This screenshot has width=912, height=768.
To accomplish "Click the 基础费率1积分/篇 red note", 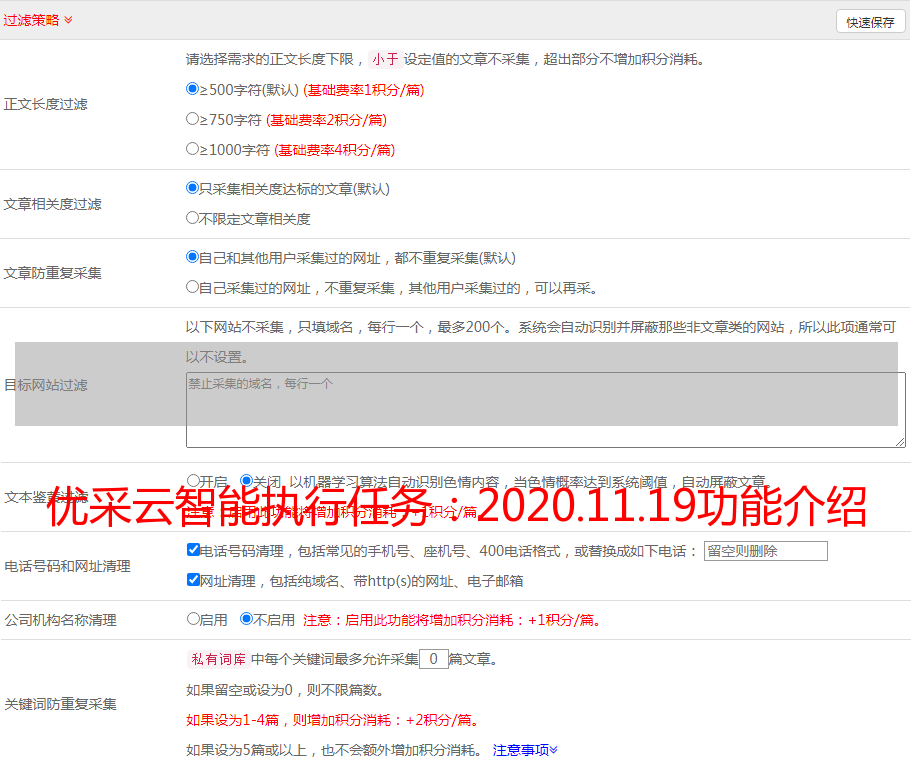I will 364,90.
